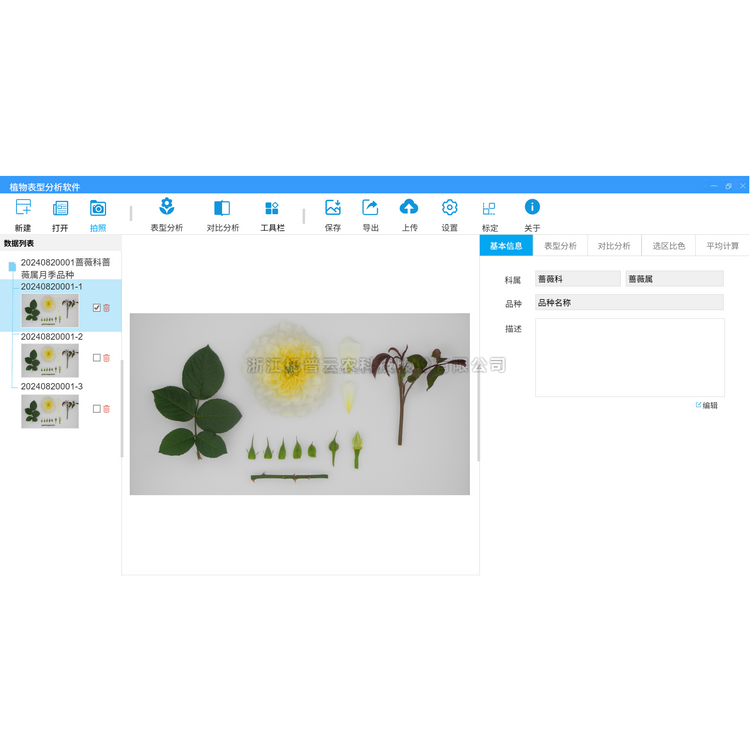750x750 pixels.
Task: Click the 导出 export icon
Action: point(370,208)
